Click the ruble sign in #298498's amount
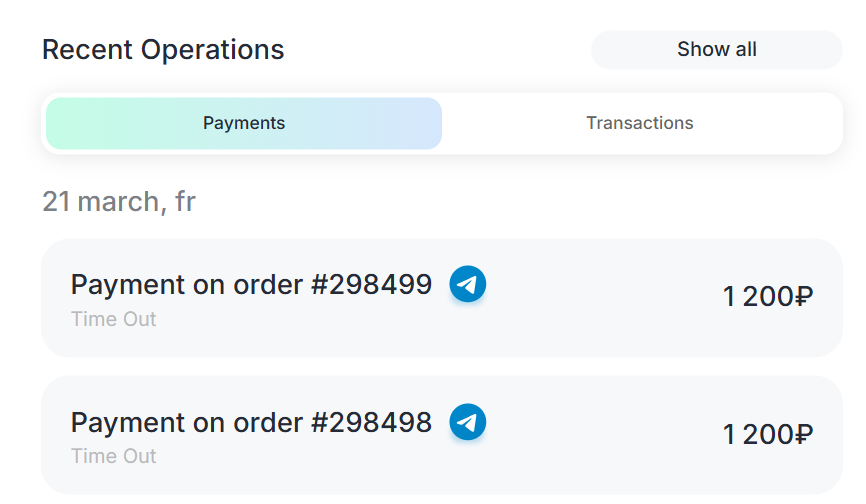This screenshot has width=866, height=504. click(803, 435)
